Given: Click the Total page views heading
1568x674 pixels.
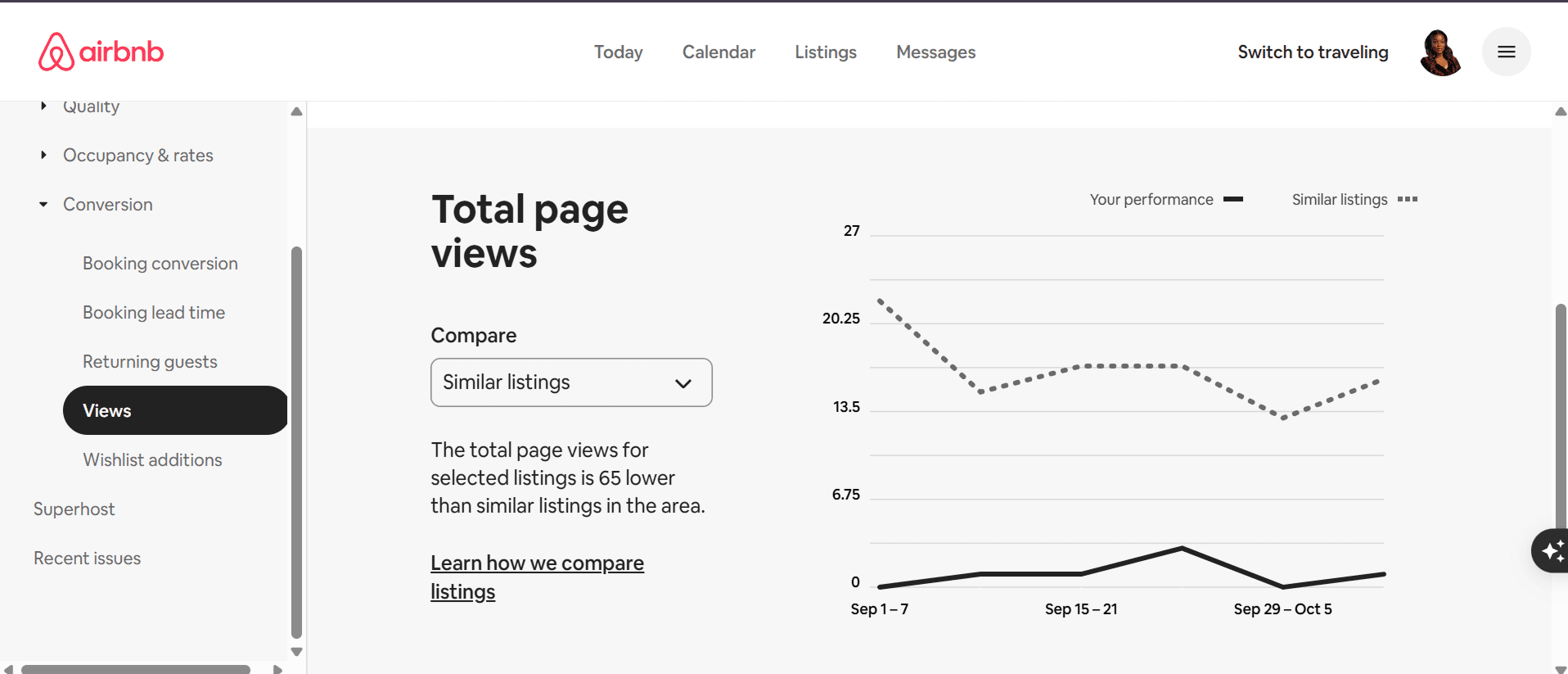Looking at the screenshot, I should pos(529,231).
